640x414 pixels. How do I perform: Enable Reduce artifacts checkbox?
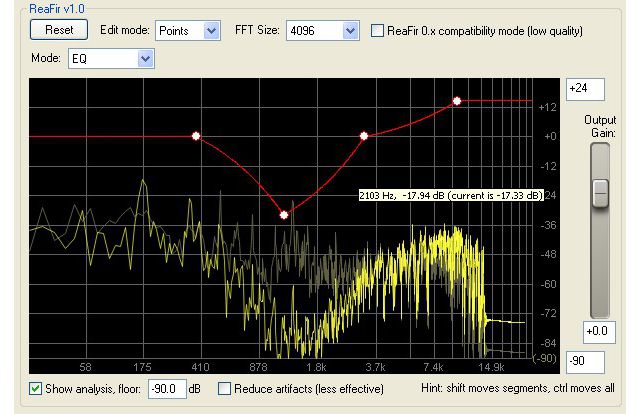224,388
